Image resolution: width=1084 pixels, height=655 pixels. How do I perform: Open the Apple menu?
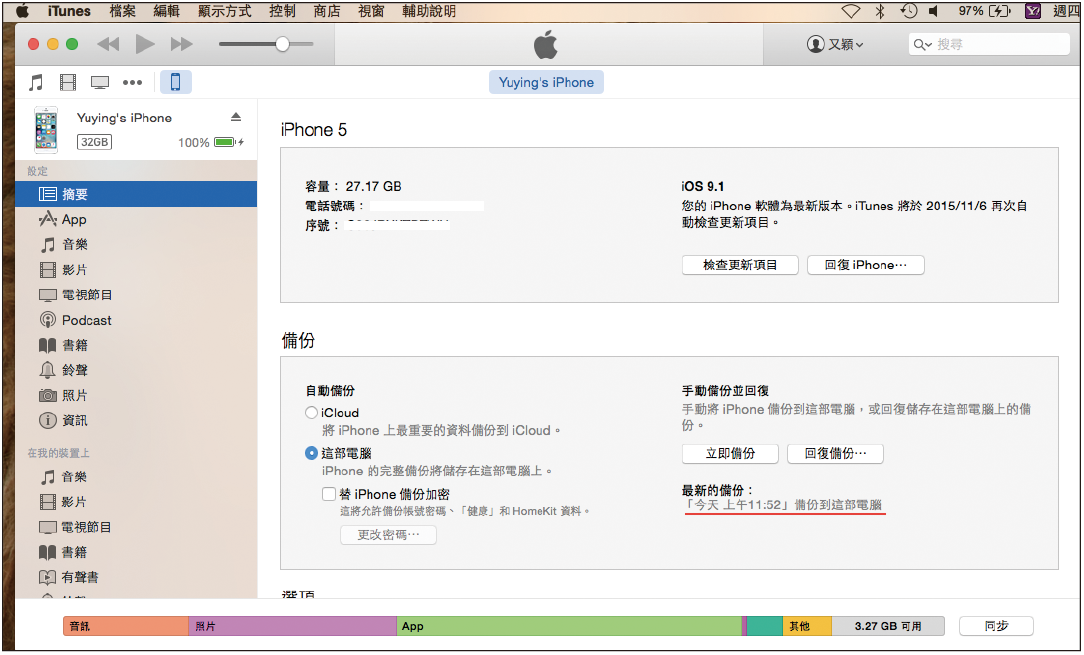[x=22, y=10]
